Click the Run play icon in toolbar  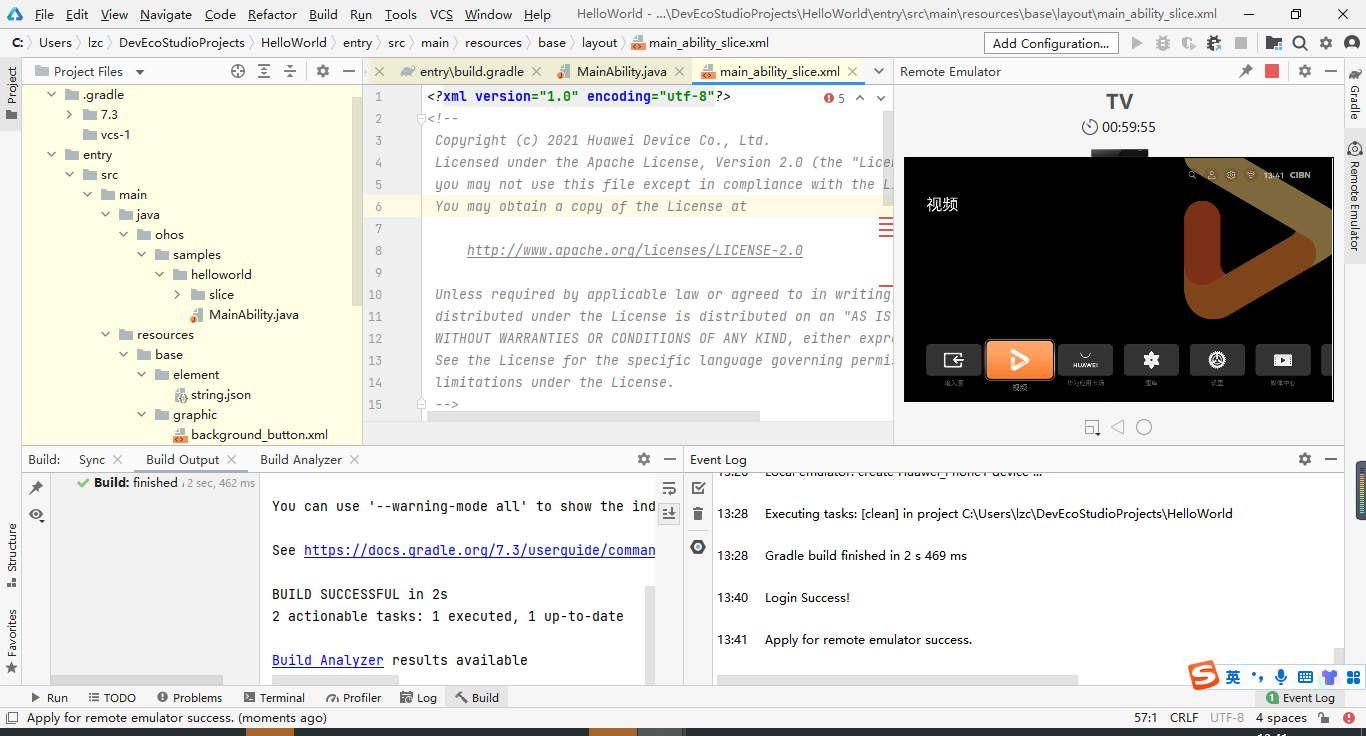pos(1137,43)
